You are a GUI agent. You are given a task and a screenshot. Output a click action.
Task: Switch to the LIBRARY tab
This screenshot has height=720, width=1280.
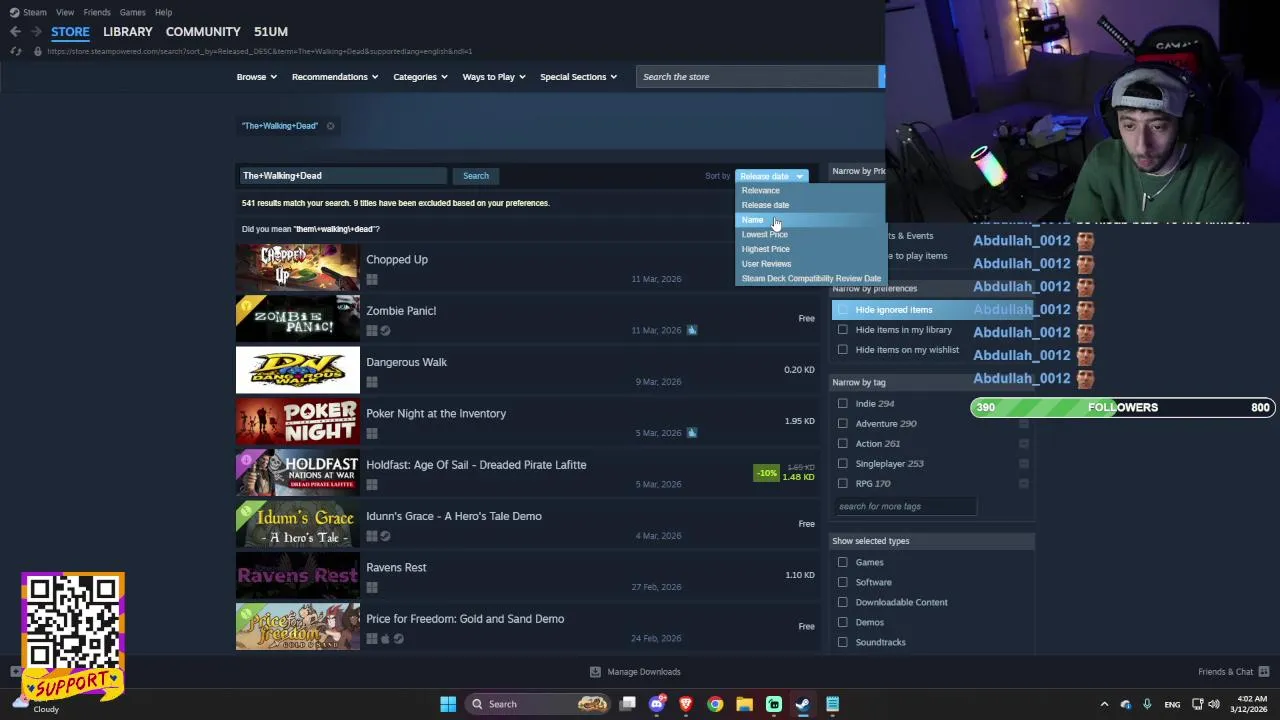[128, 32]
